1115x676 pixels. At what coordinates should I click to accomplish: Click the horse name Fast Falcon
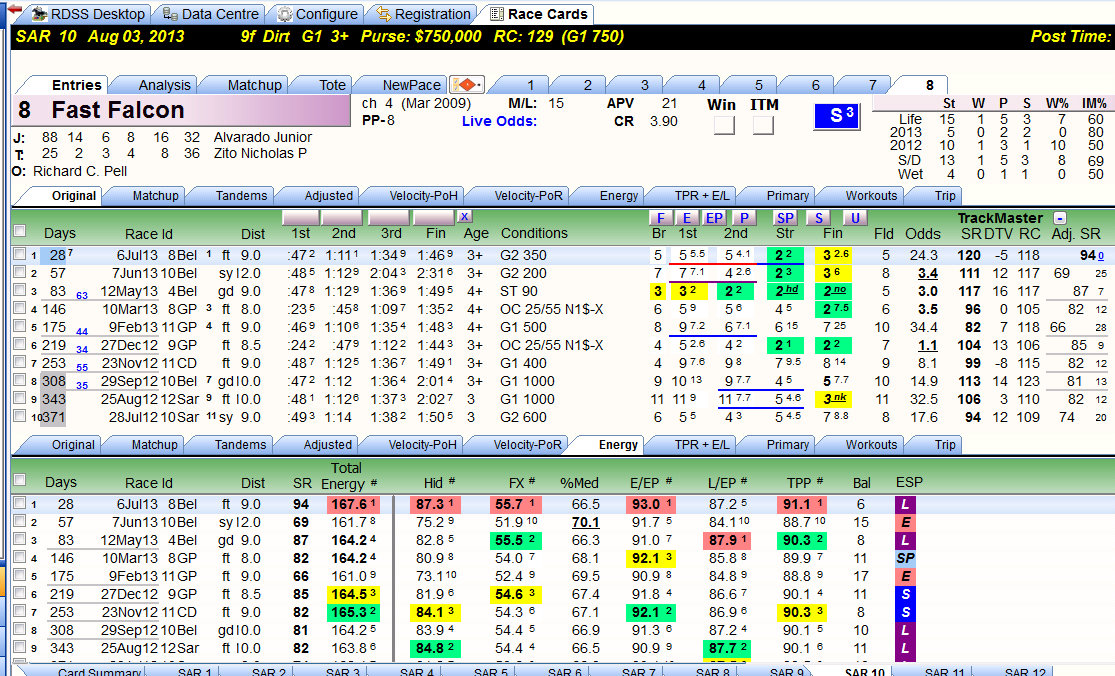[x=117, y=110]
